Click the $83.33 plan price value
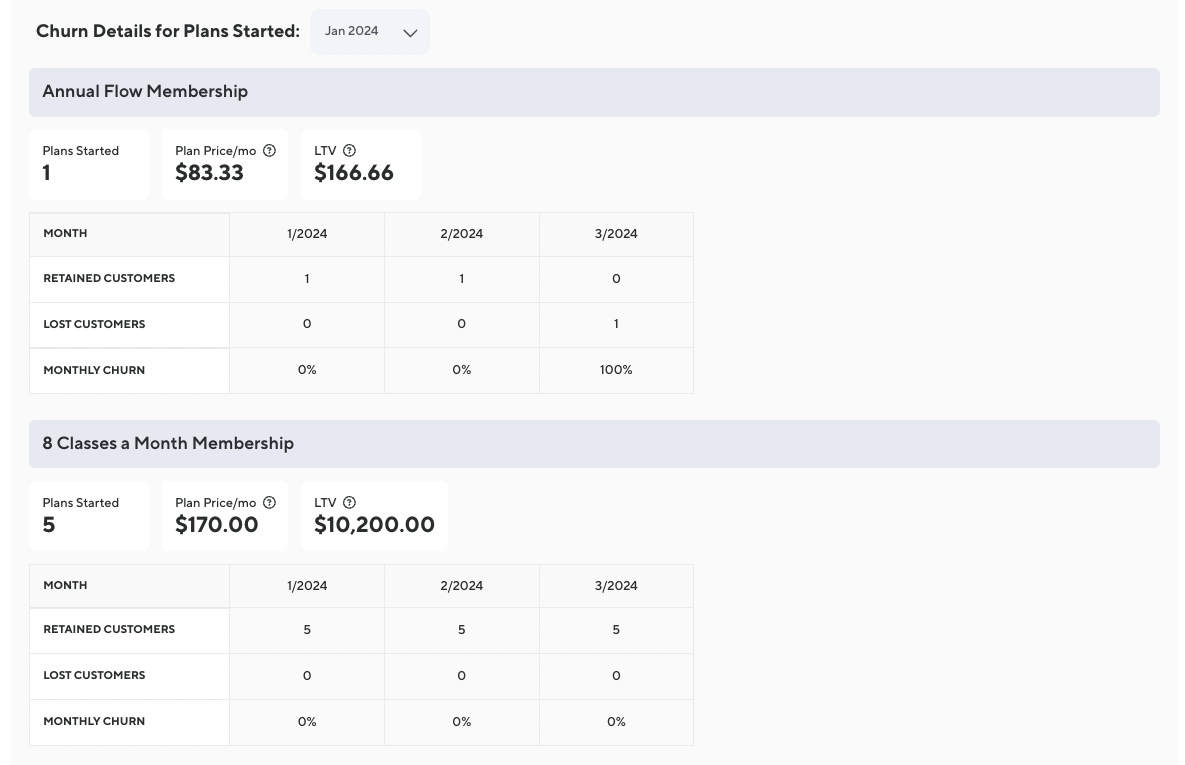This screenshot has width=1185, height=765. [x=209, y=173]
